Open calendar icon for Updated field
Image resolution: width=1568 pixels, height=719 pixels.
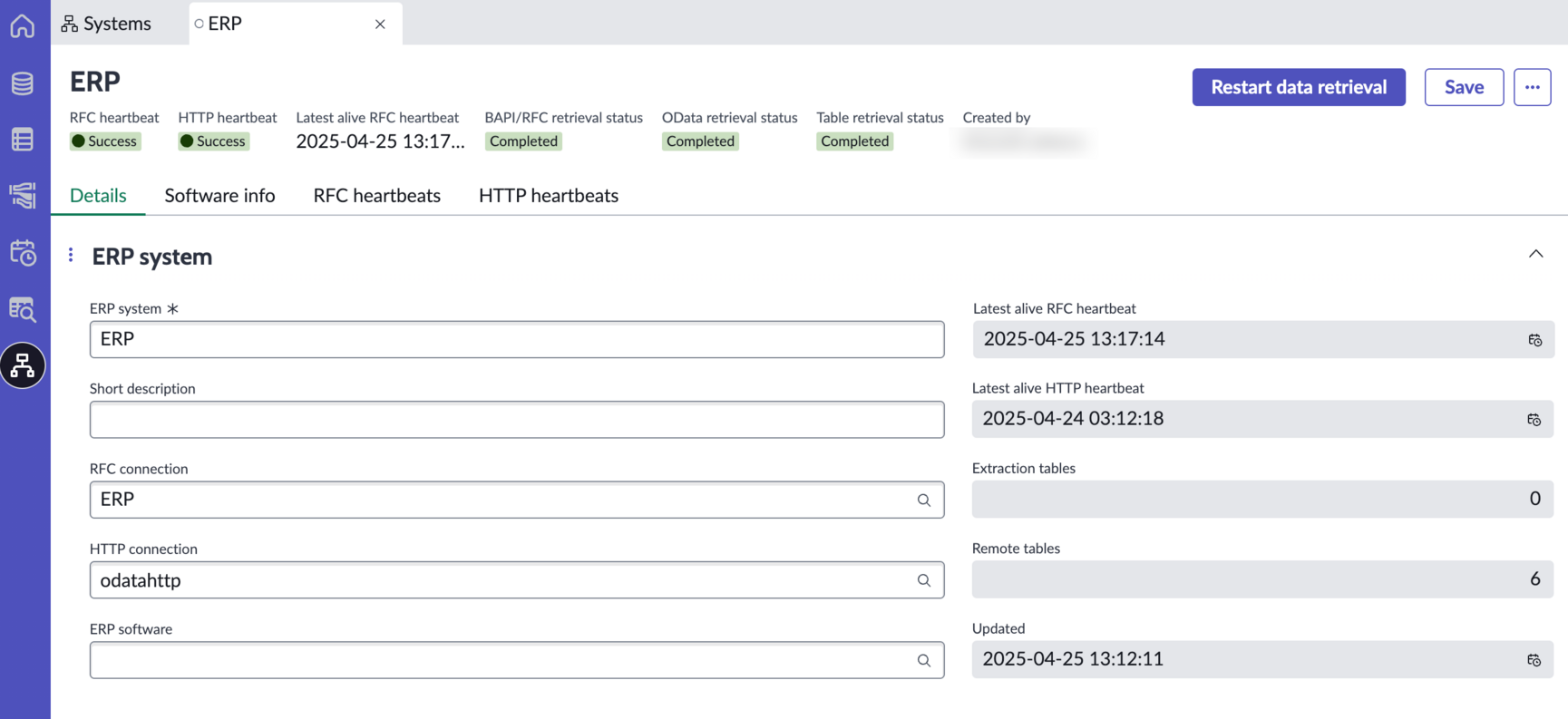click(1534, 660)
